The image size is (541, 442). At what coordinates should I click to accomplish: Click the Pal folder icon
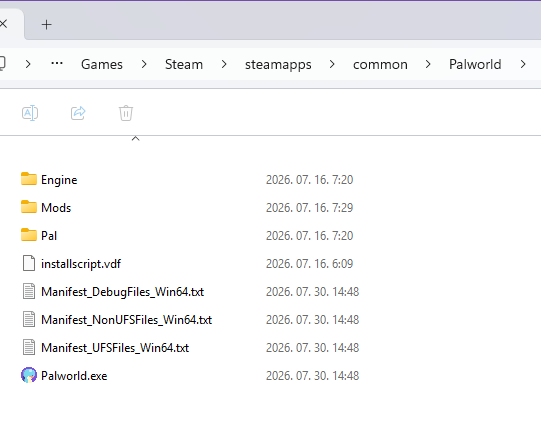(29, 235)
